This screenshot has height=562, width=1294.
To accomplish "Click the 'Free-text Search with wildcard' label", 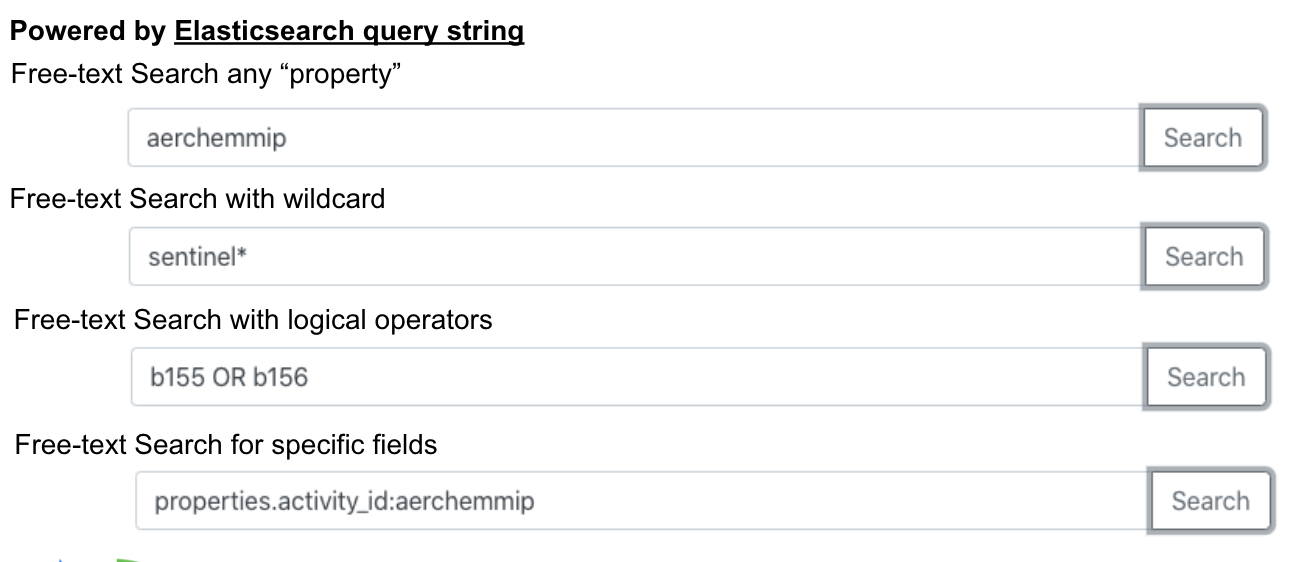I will click(x=197, y=199).
